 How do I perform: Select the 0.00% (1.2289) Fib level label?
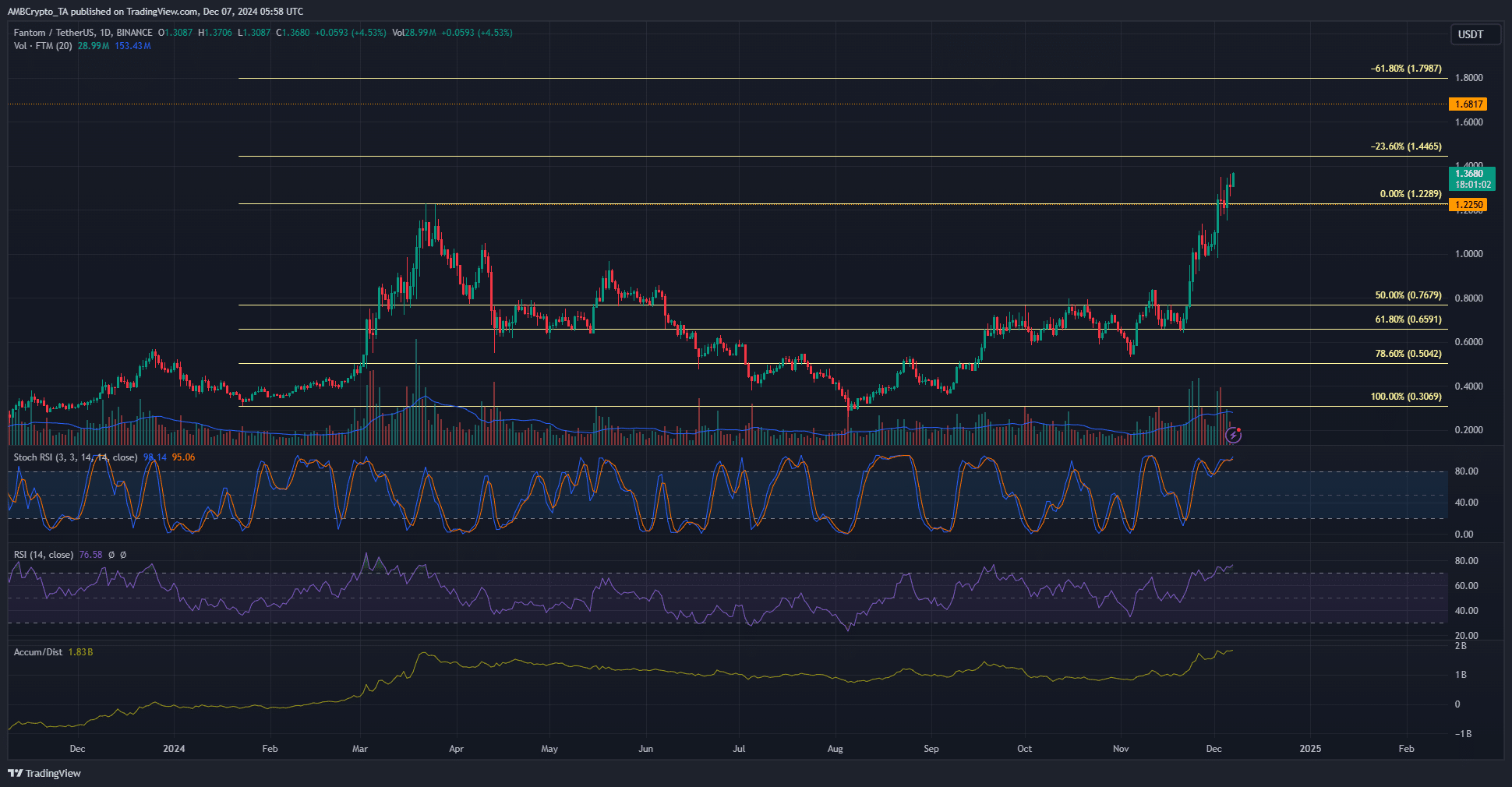[1411, 194]
